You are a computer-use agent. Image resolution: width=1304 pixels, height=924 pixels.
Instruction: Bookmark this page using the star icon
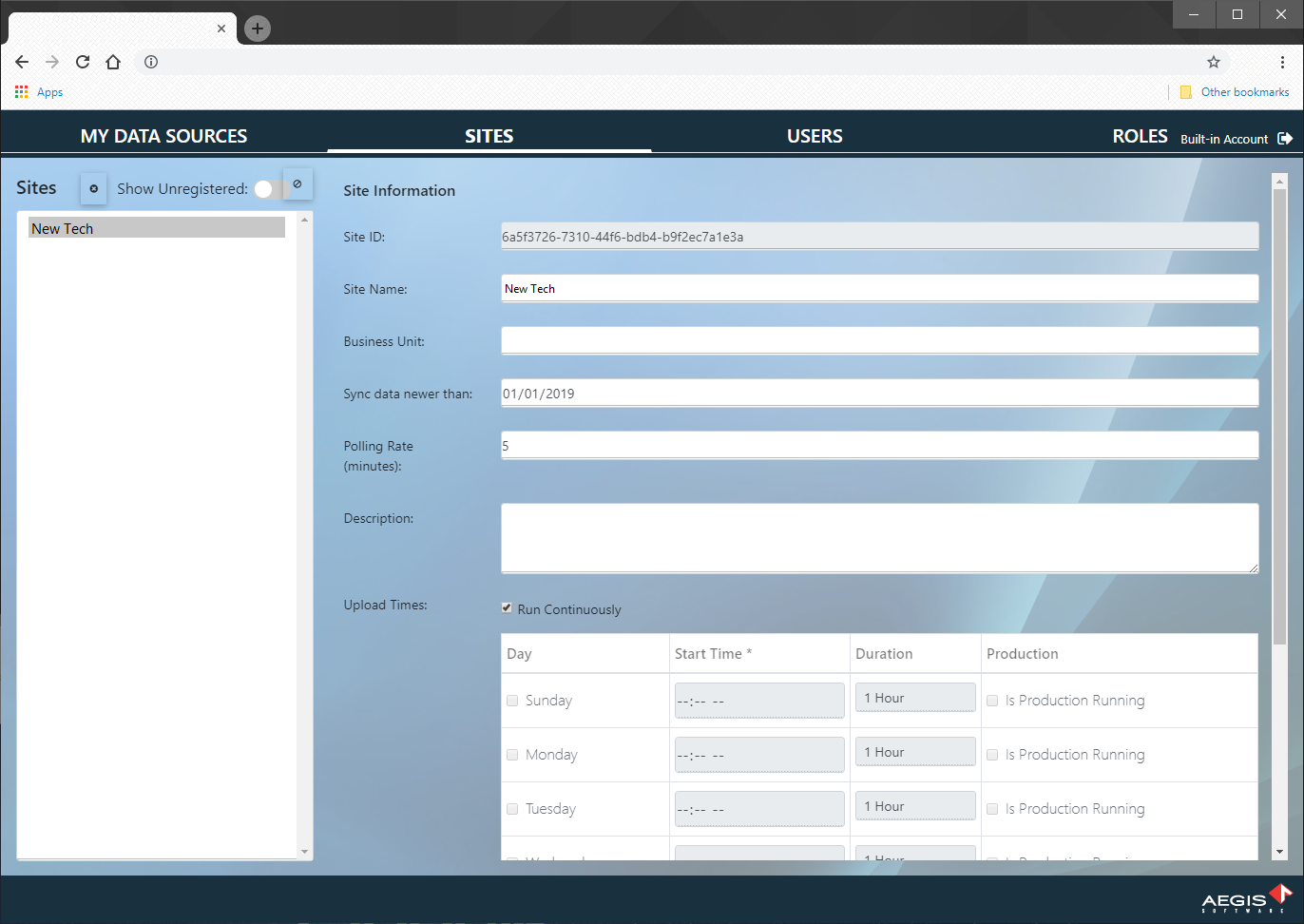coord(1214,61)
